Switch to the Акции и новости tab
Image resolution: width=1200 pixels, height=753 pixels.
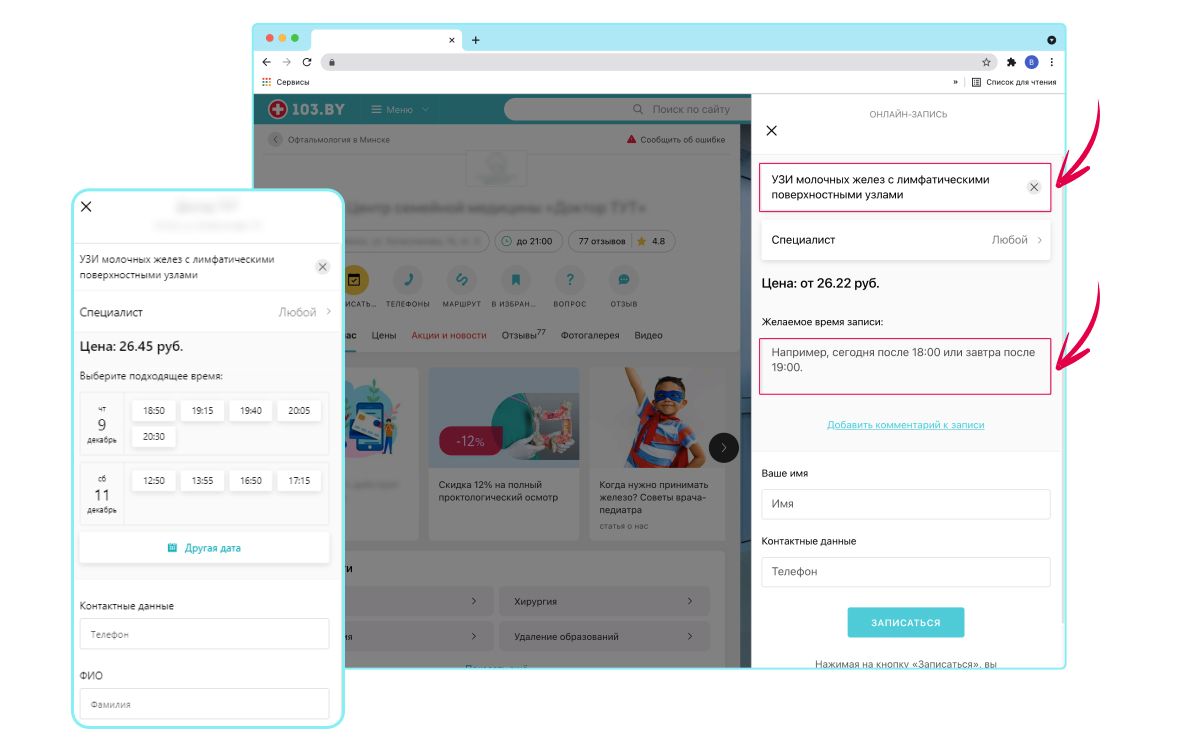point(449,336)
